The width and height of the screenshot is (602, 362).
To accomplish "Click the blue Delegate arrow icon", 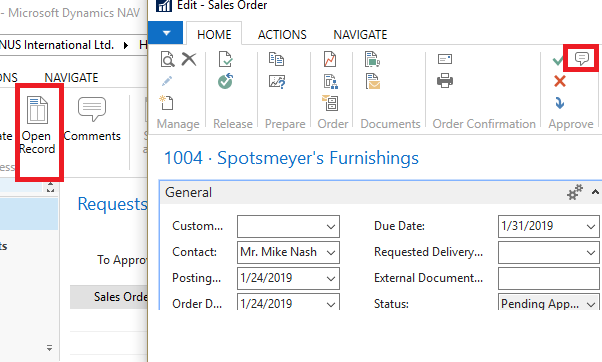I will pyautogui.click(x=560, y=103).
